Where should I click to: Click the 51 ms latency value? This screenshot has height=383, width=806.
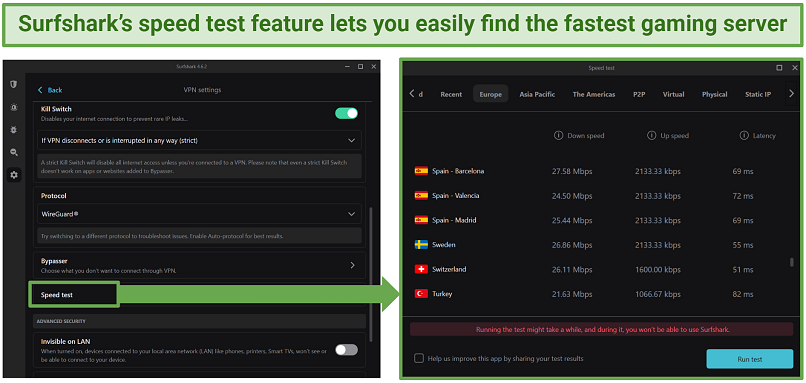pyautogui.click(x=743, y=269)
